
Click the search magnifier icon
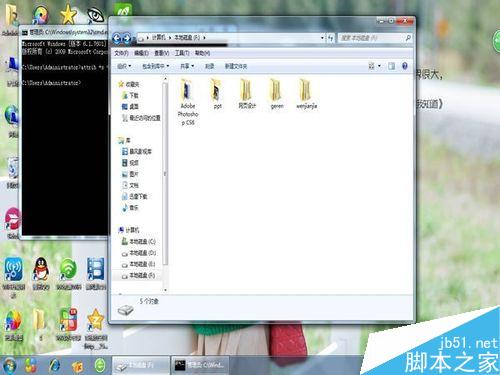pyautogui.click(x=408, y=38)
